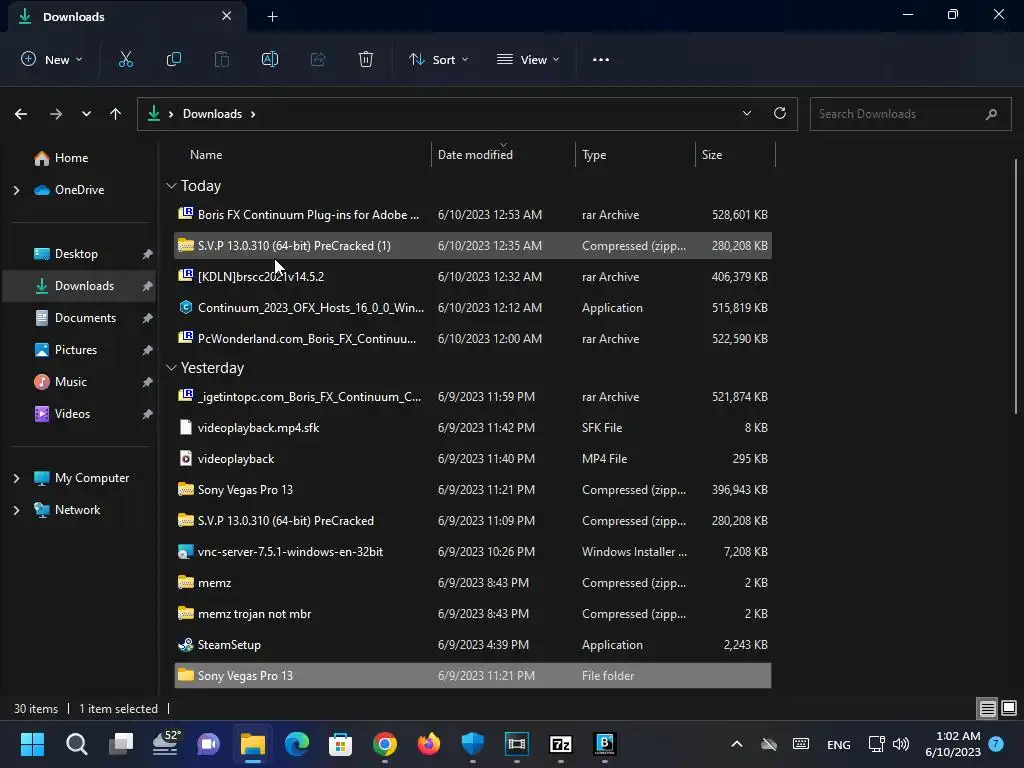Open Music in navigation pane
Screen dimensions: 1024x768
71,382
